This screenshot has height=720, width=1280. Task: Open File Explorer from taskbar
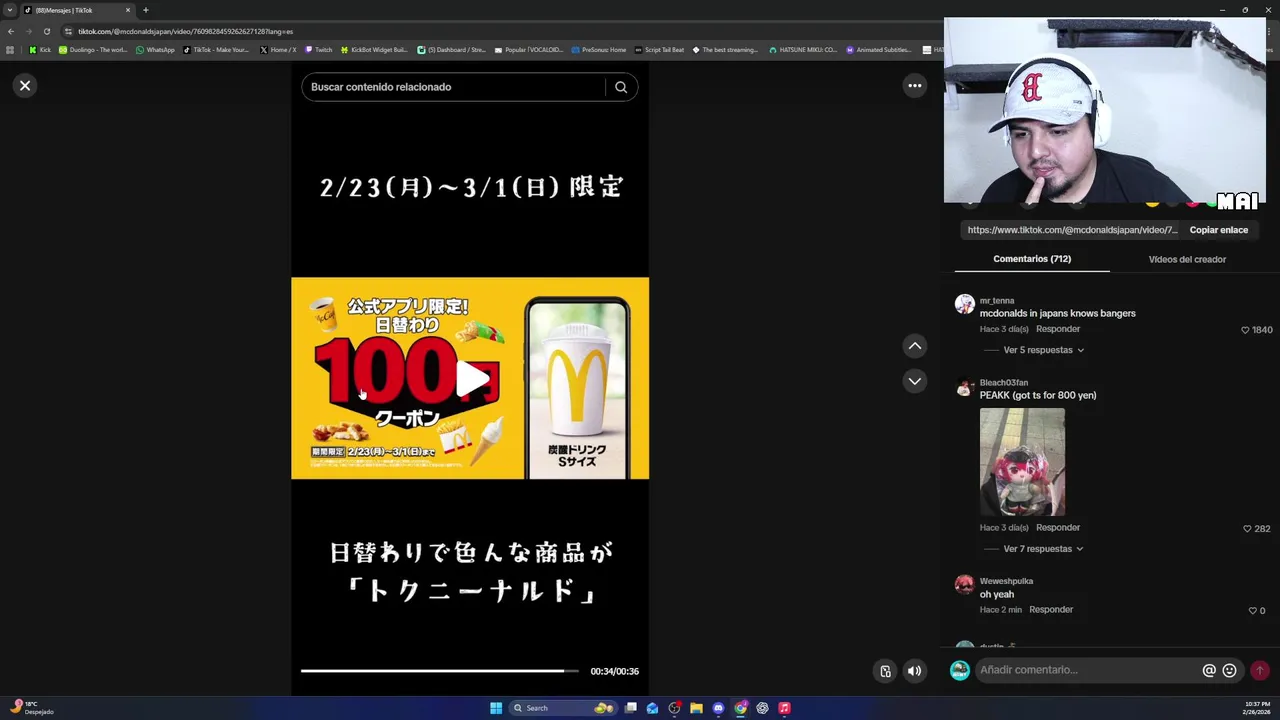click(x=696, y=708)
